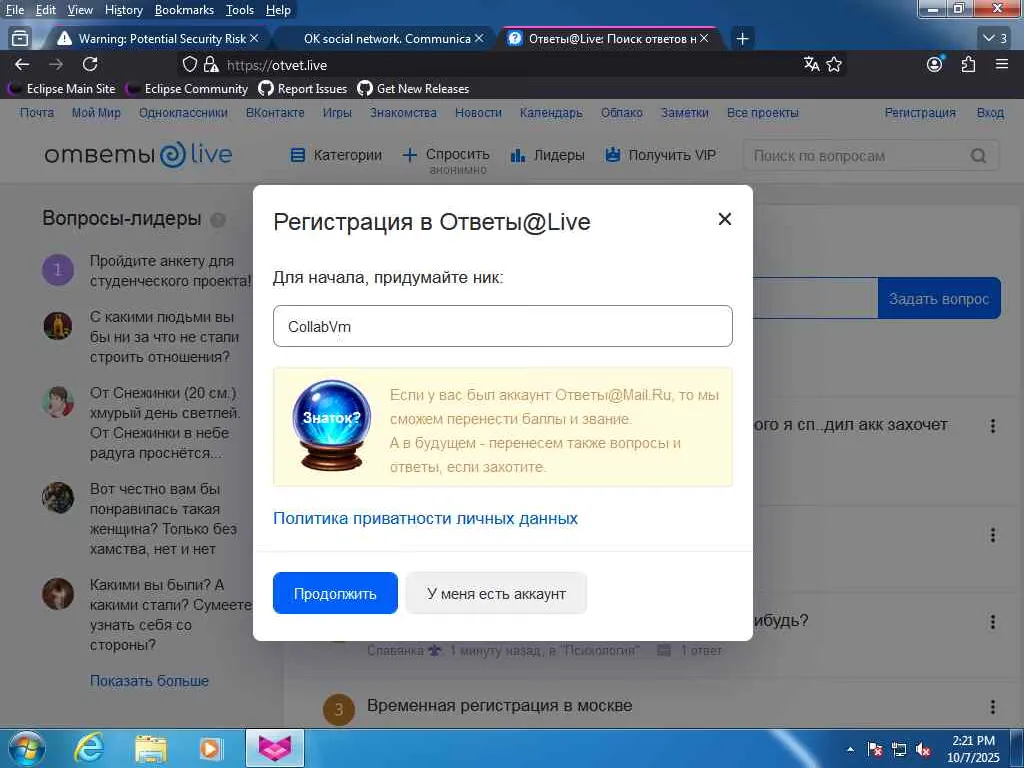
Task: Click the ВКонтакте link in top navigation
Action: coord(275,112)
